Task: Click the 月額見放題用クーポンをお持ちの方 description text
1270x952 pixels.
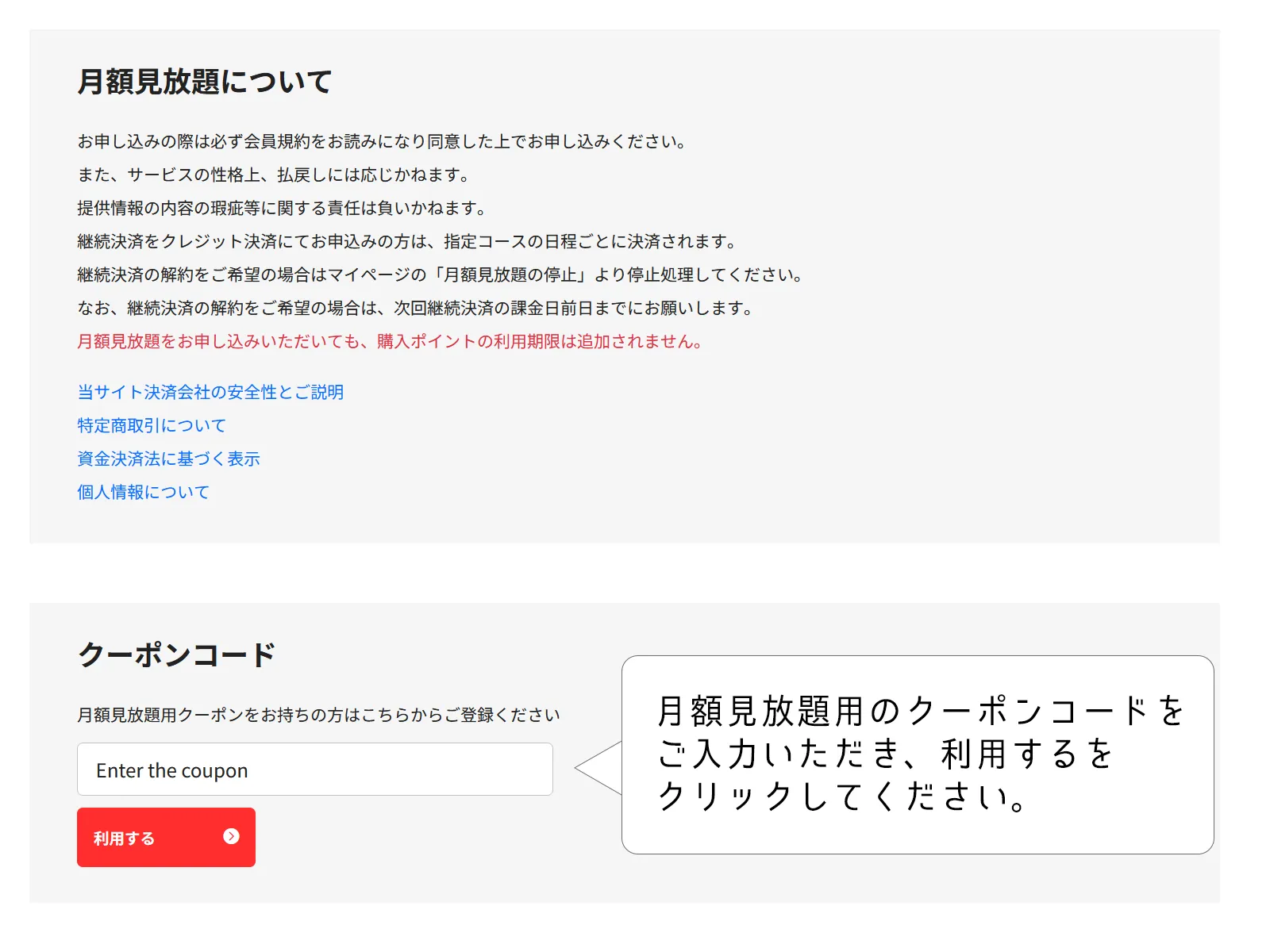Action: click(x=318, y=715)
